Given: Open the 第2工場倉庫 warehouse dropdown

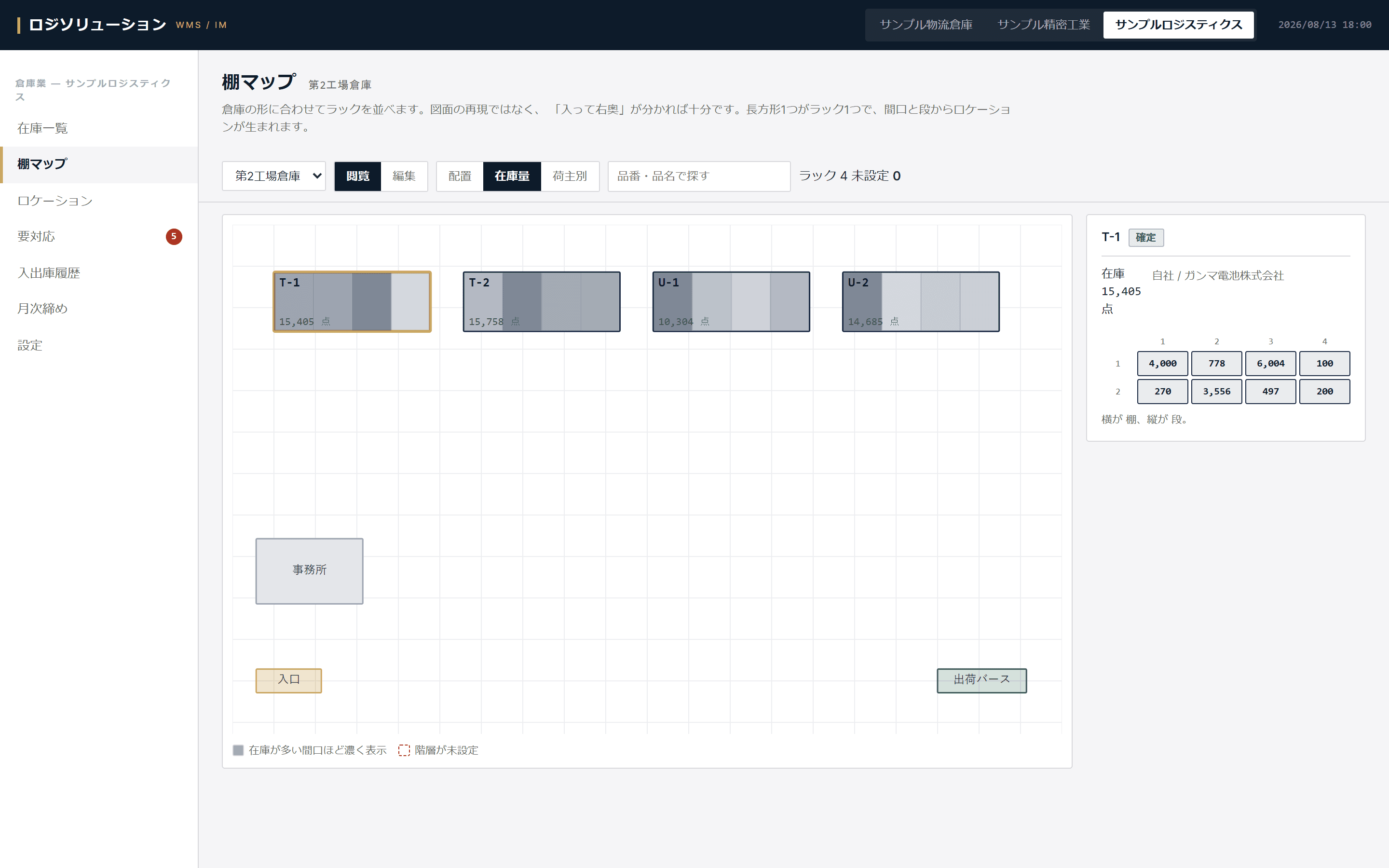Looking at the screenshot, I should pyautogui.click(x=274, y=176).
